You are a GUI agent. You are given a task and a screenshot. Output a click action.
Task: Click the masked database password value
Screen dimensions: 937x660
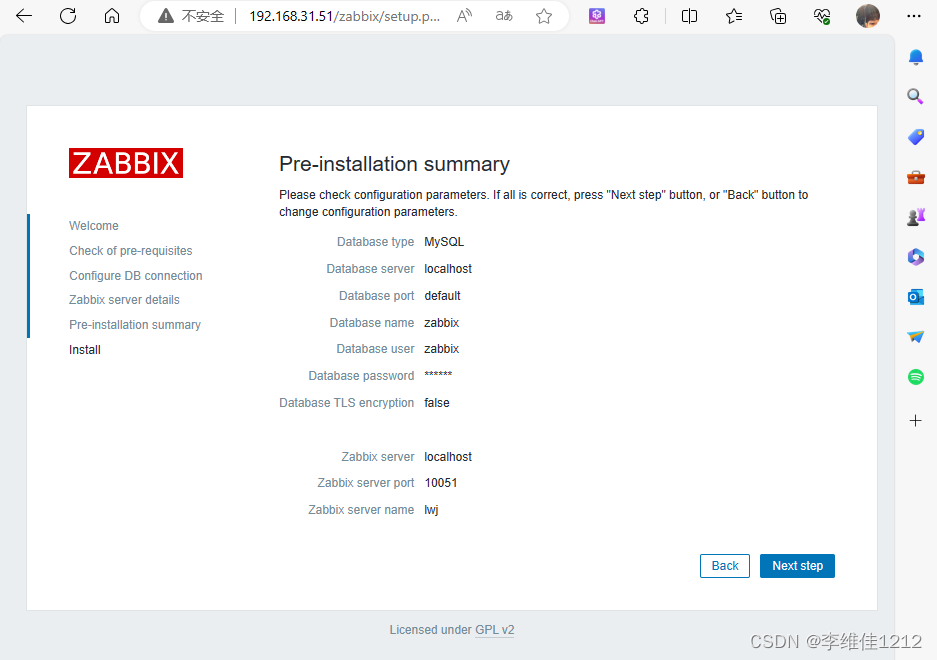(x=438, y=374)
